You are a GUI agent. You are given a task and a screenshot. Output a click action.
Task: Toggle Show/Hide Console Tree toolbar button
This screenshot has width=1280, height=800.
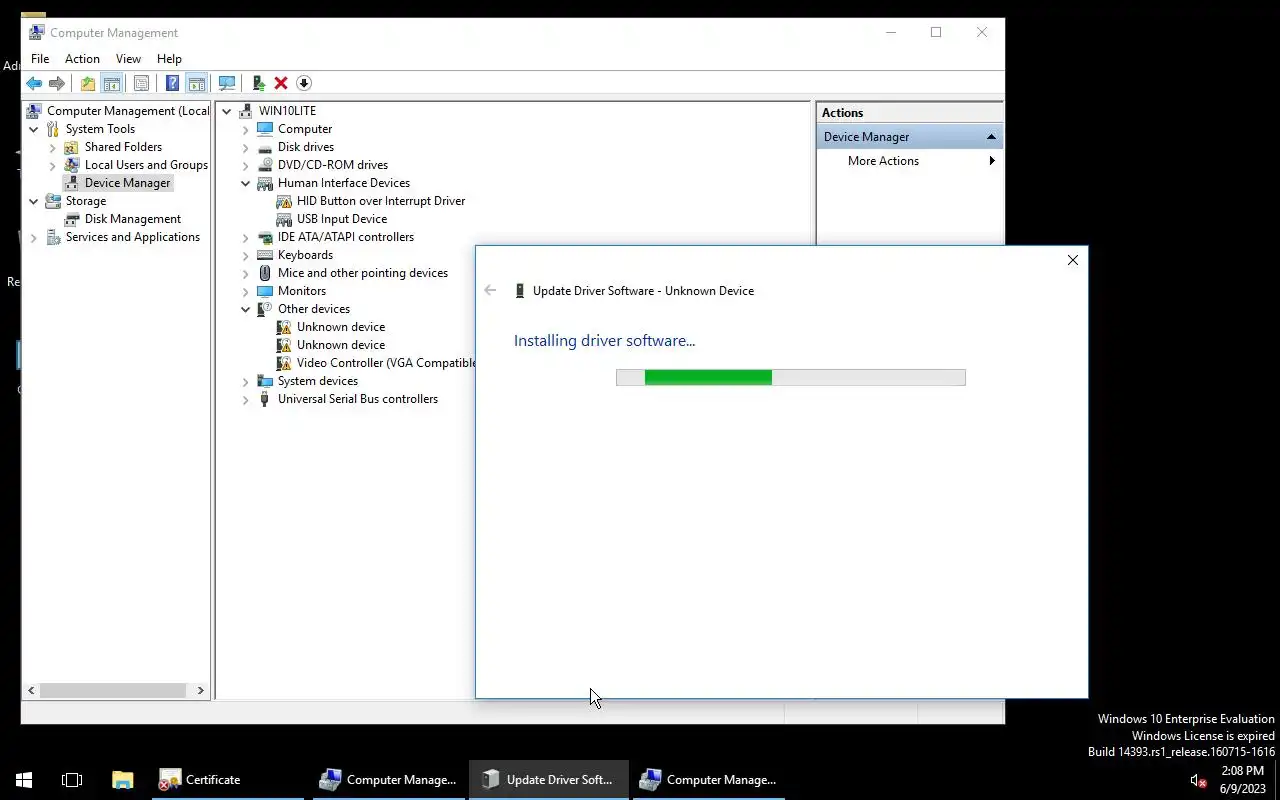point(112,84)
